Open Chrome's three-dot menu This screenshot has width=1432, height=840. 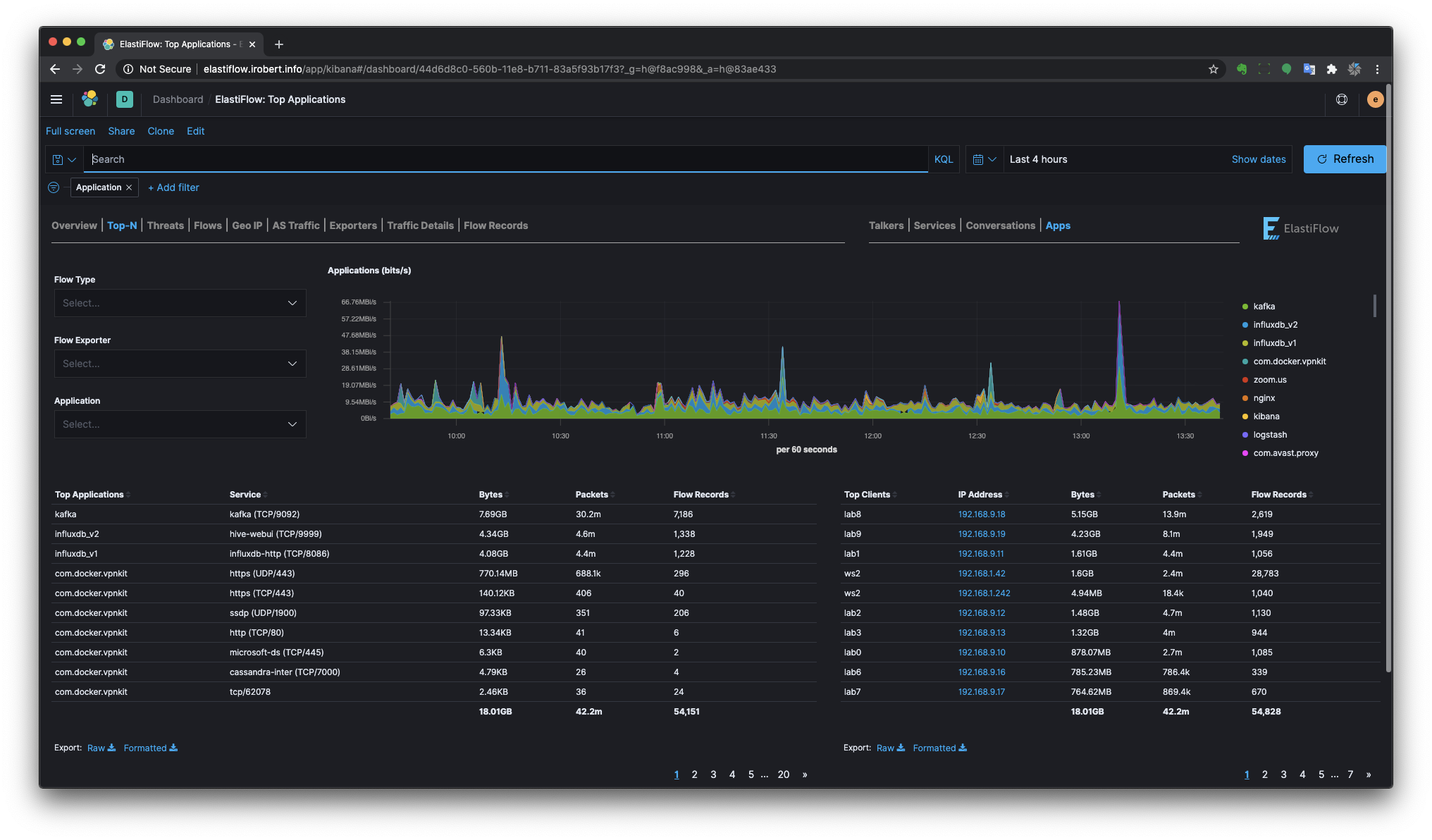(1377, 69)
